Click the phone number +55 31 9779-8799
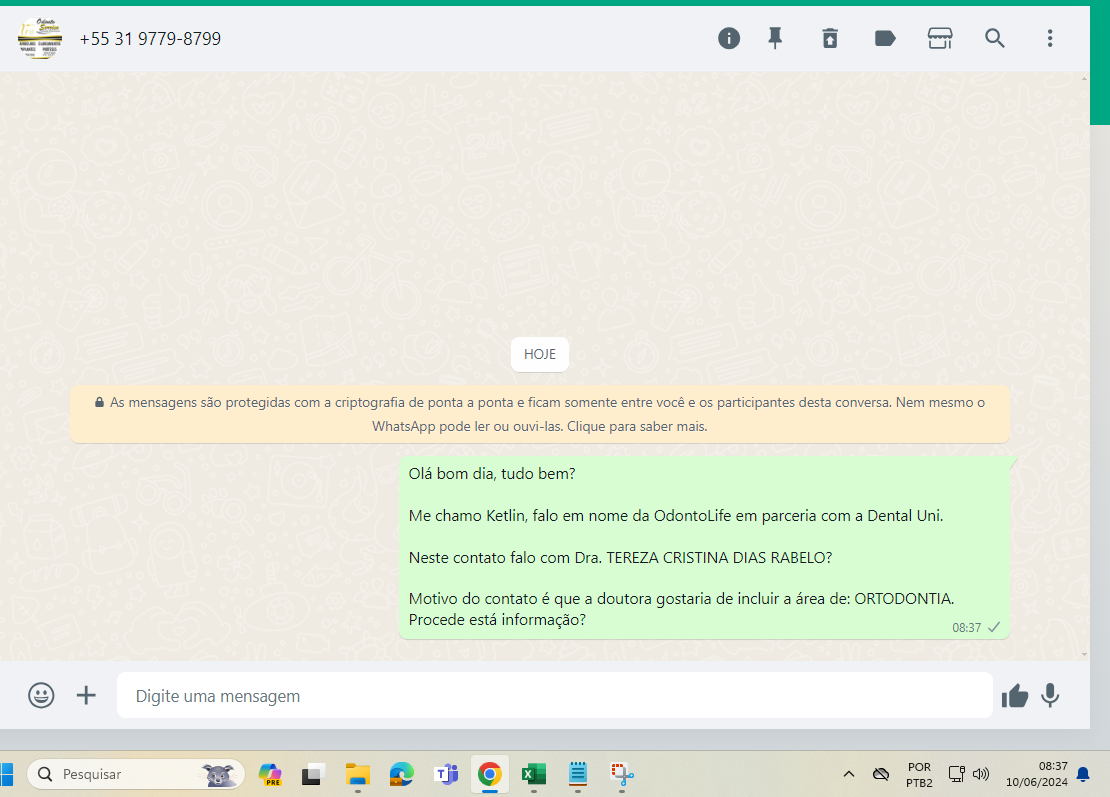This screenshot has height=797, width=1110. (150, 39)
